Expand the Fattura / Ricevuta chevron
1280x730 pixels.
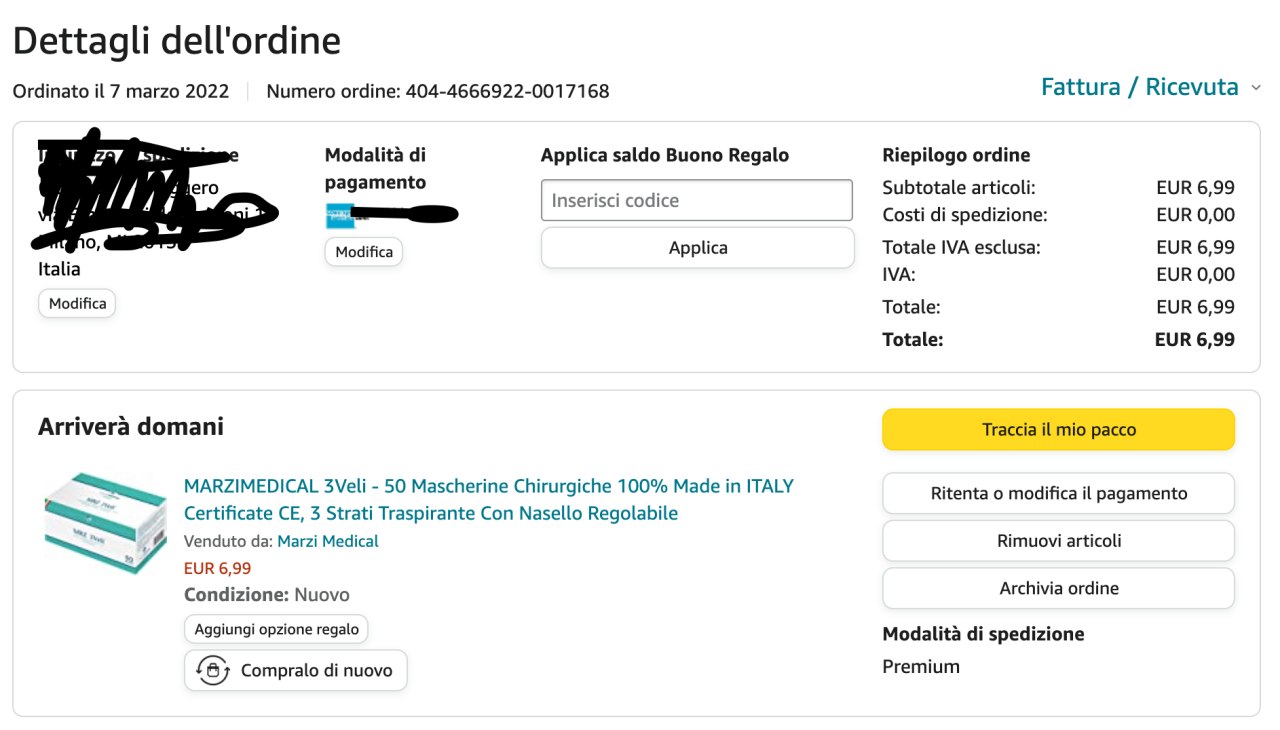tap(1256, 88)
